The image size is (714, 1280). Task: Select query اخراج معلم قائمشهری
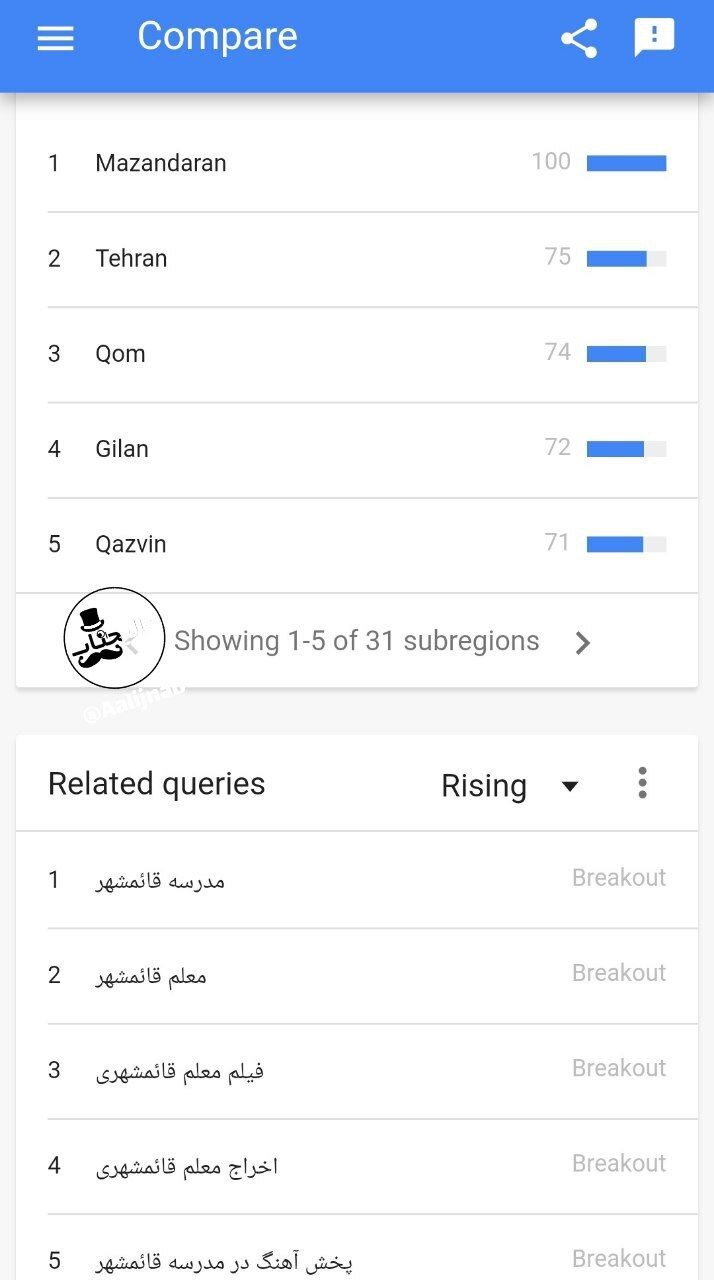[x=187, y=1166]
